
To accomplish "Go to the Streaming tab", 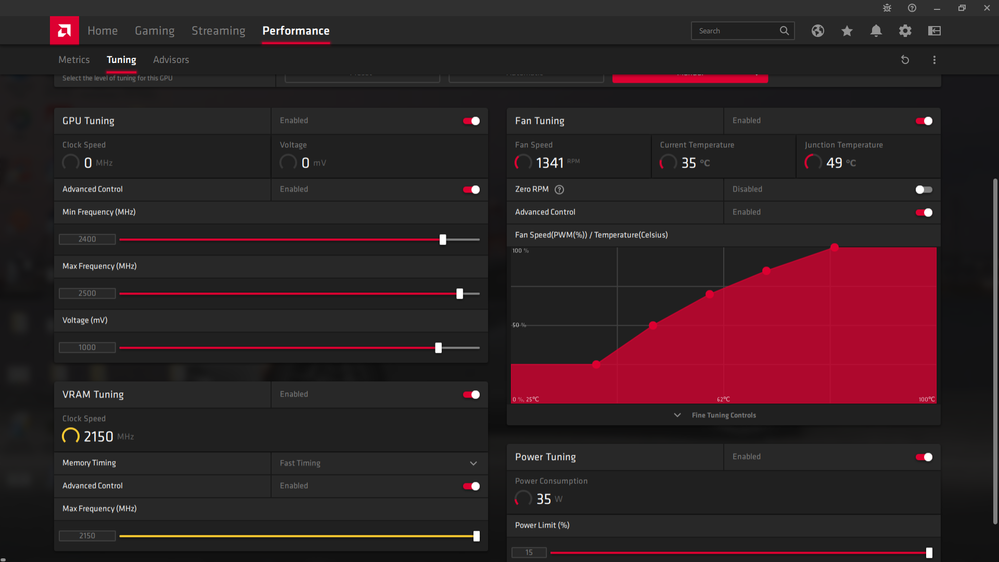I will [219, 31].
